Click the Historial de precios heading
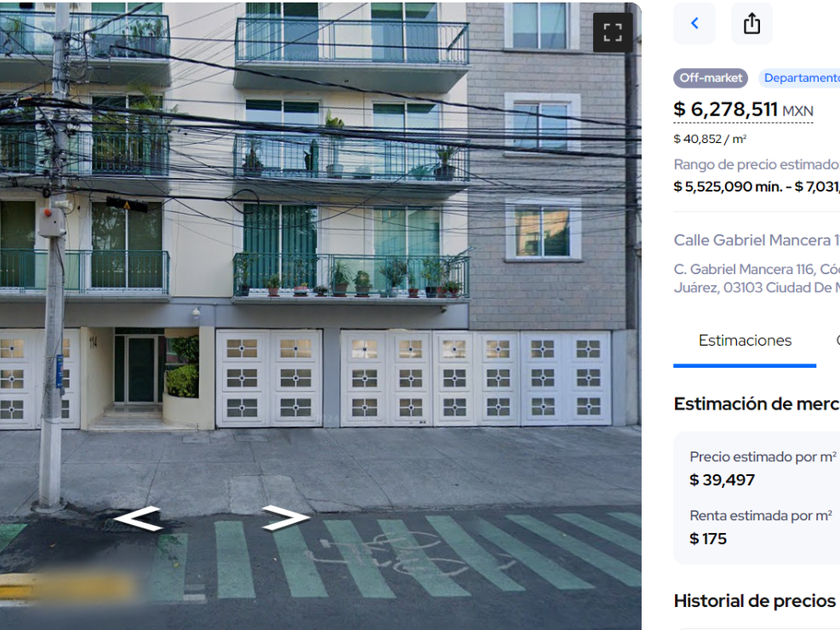The height and width of the screenshot is (630, 840). click(754, 601)
